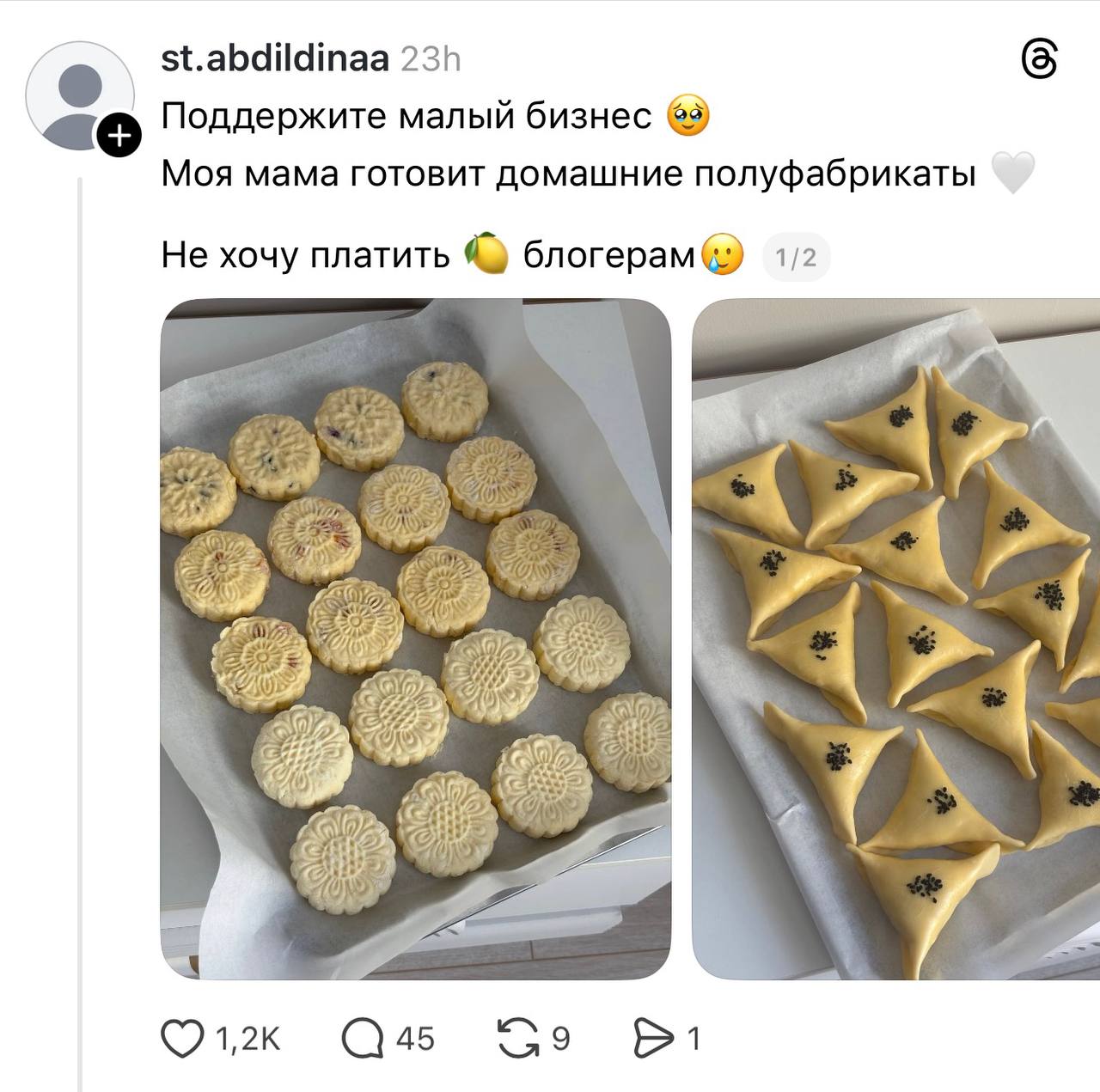1100x1092 pixels.
Task: Click the text "Не хочу платить"
Action: point(305,255)
